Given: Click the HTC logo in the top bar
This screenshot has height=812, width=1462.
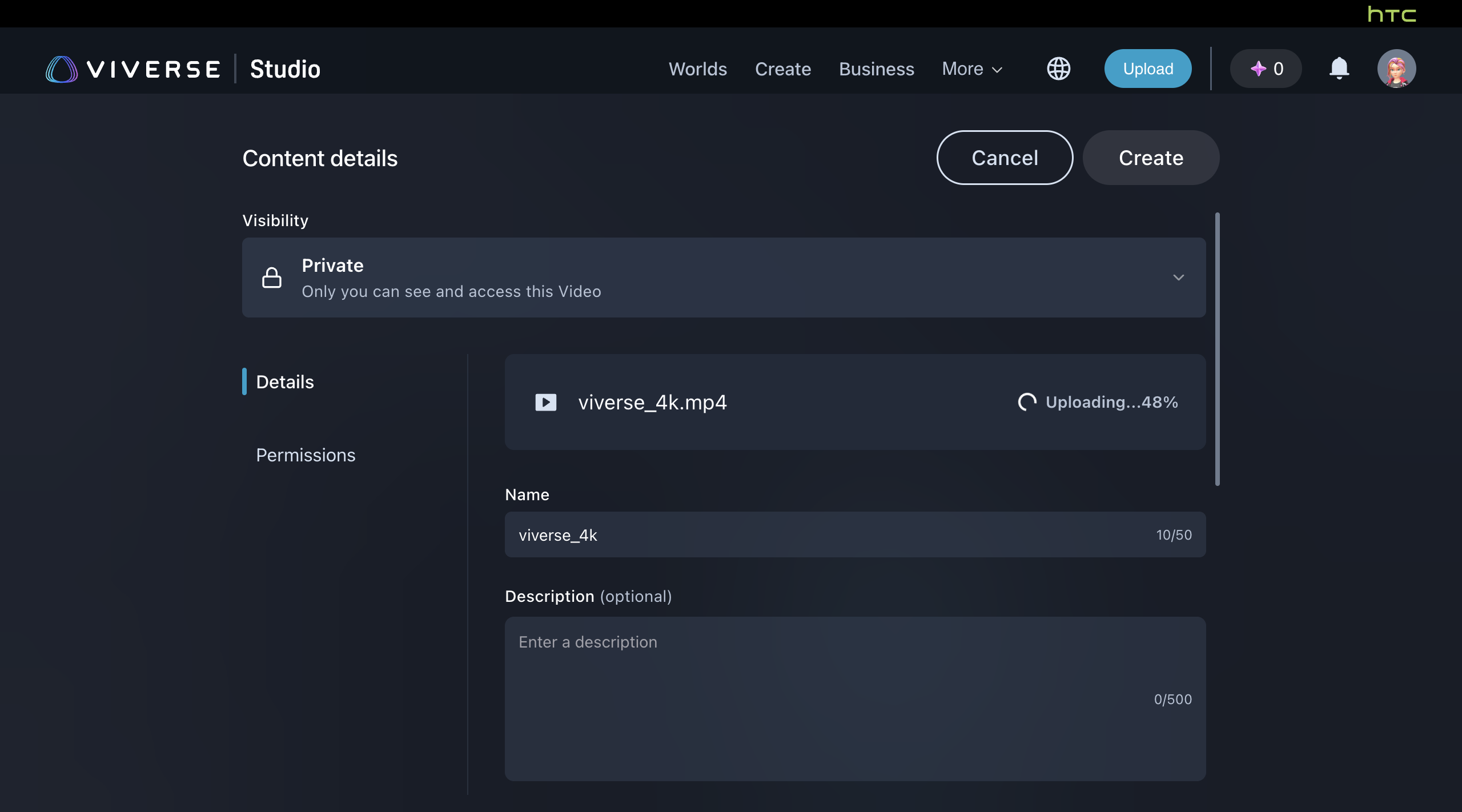Looking at the screenshot, I should [x=1391, y=14].
